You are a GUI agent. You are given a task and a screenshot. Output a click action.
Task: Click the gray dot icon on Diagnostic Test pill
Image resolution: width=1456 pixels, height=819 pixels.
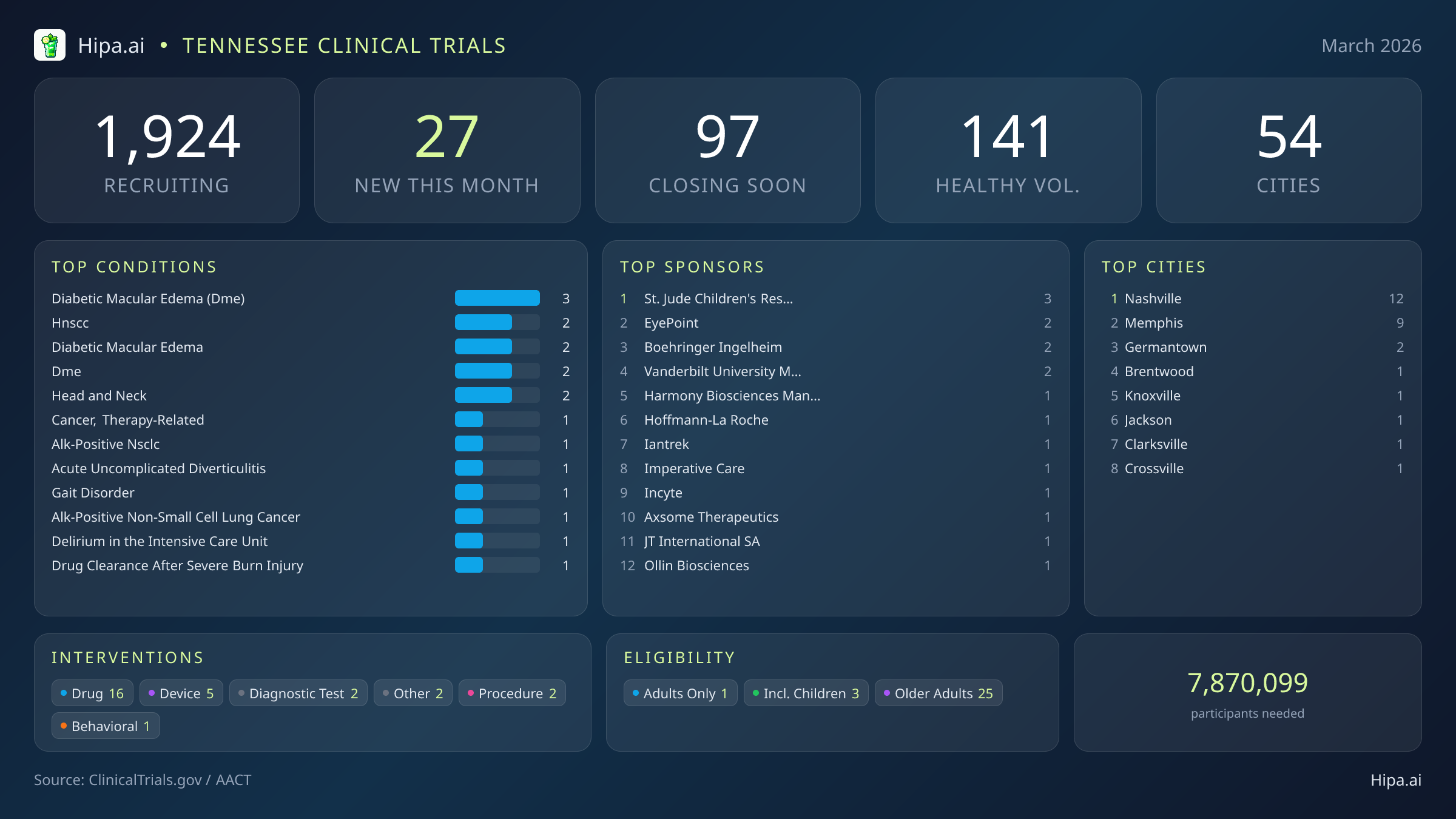tap(241, 693)
